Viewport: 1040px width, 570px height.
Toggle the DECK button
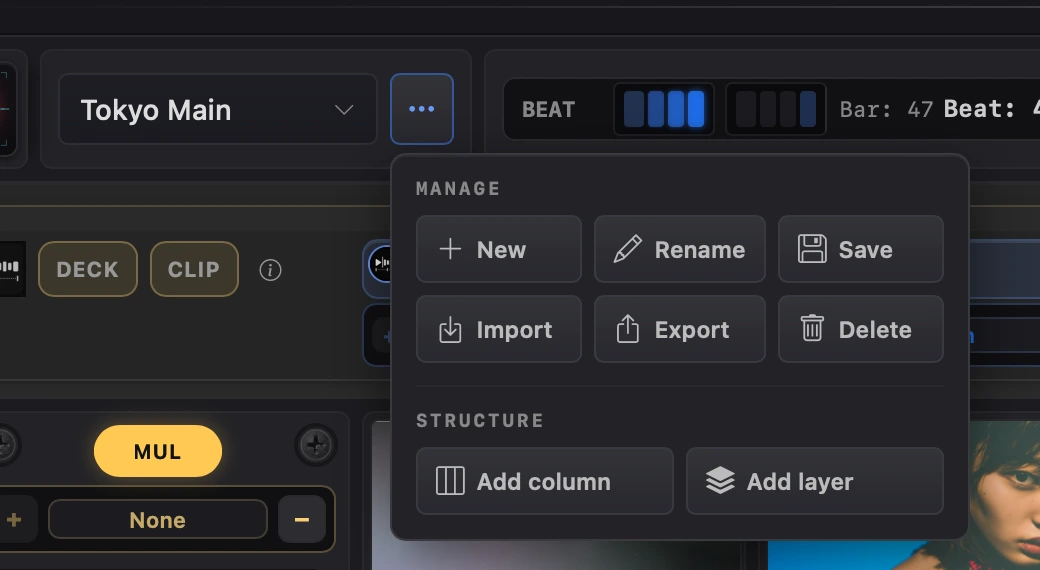[x=88, y=269]
